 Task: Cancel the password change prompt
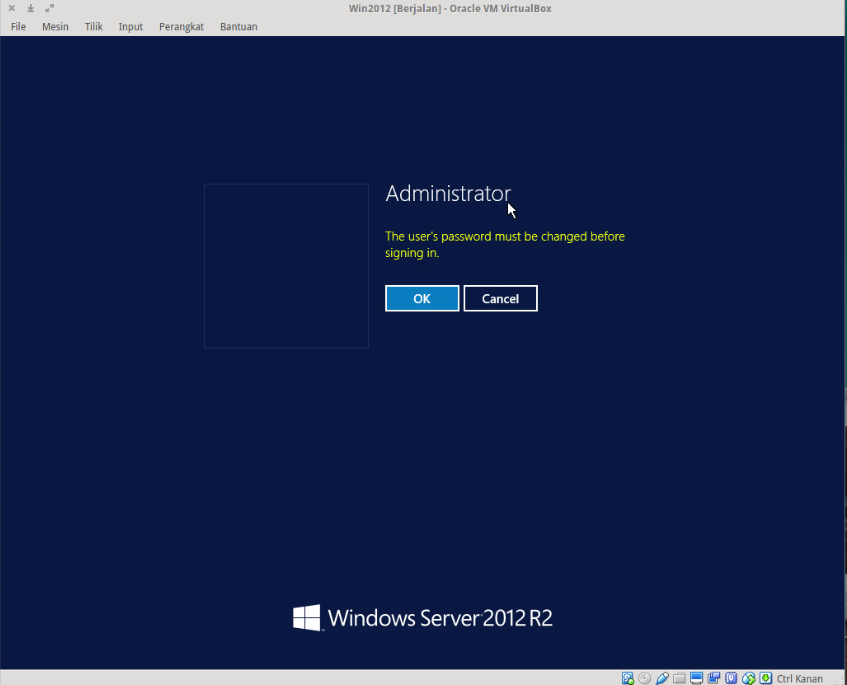tap(500, 298)
